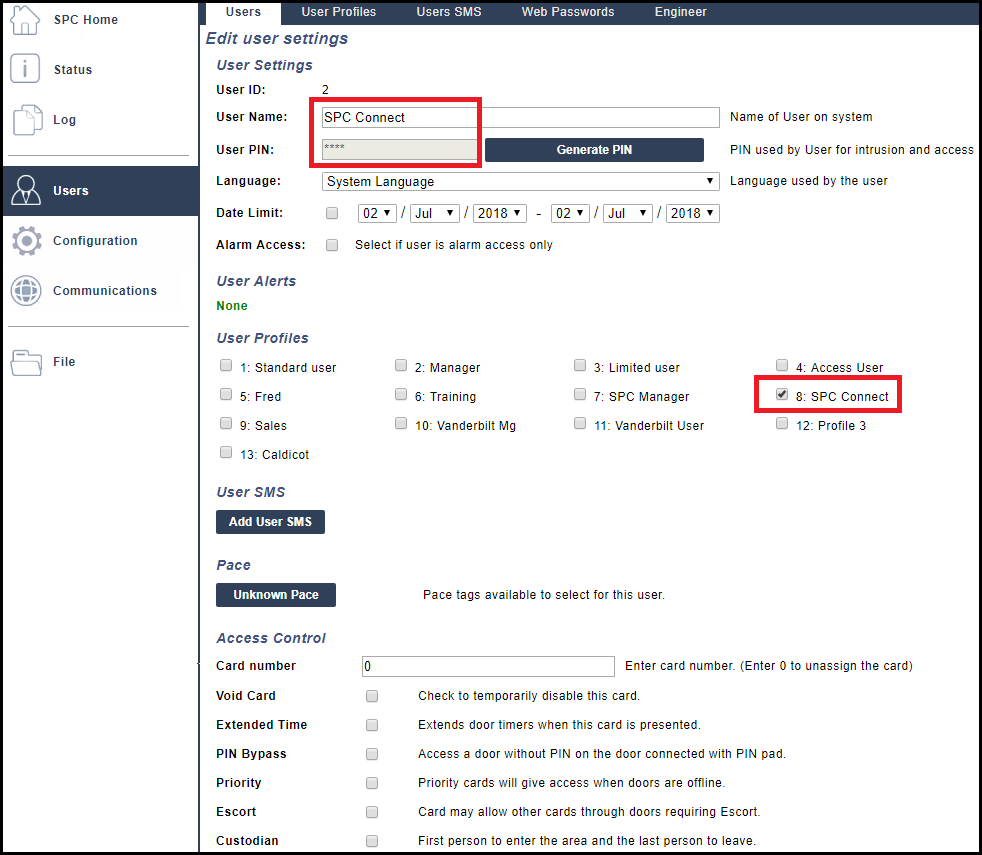Viewport: 982px width, 855px height.
Task: Uncheck the 8: SPC Connect profile
Action: pos(782,396)
